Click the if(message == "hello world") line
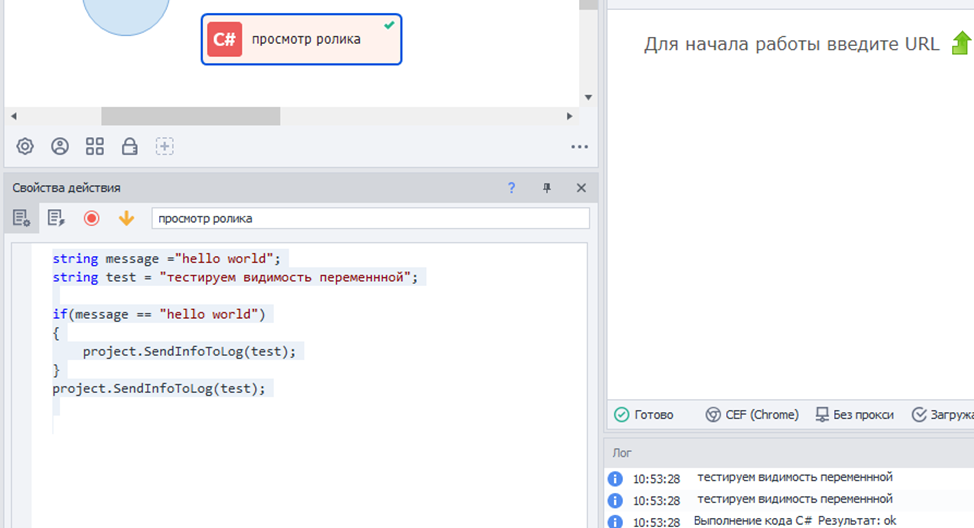Image resolution: width=974 pixels, height=528 pixels. 159,314
